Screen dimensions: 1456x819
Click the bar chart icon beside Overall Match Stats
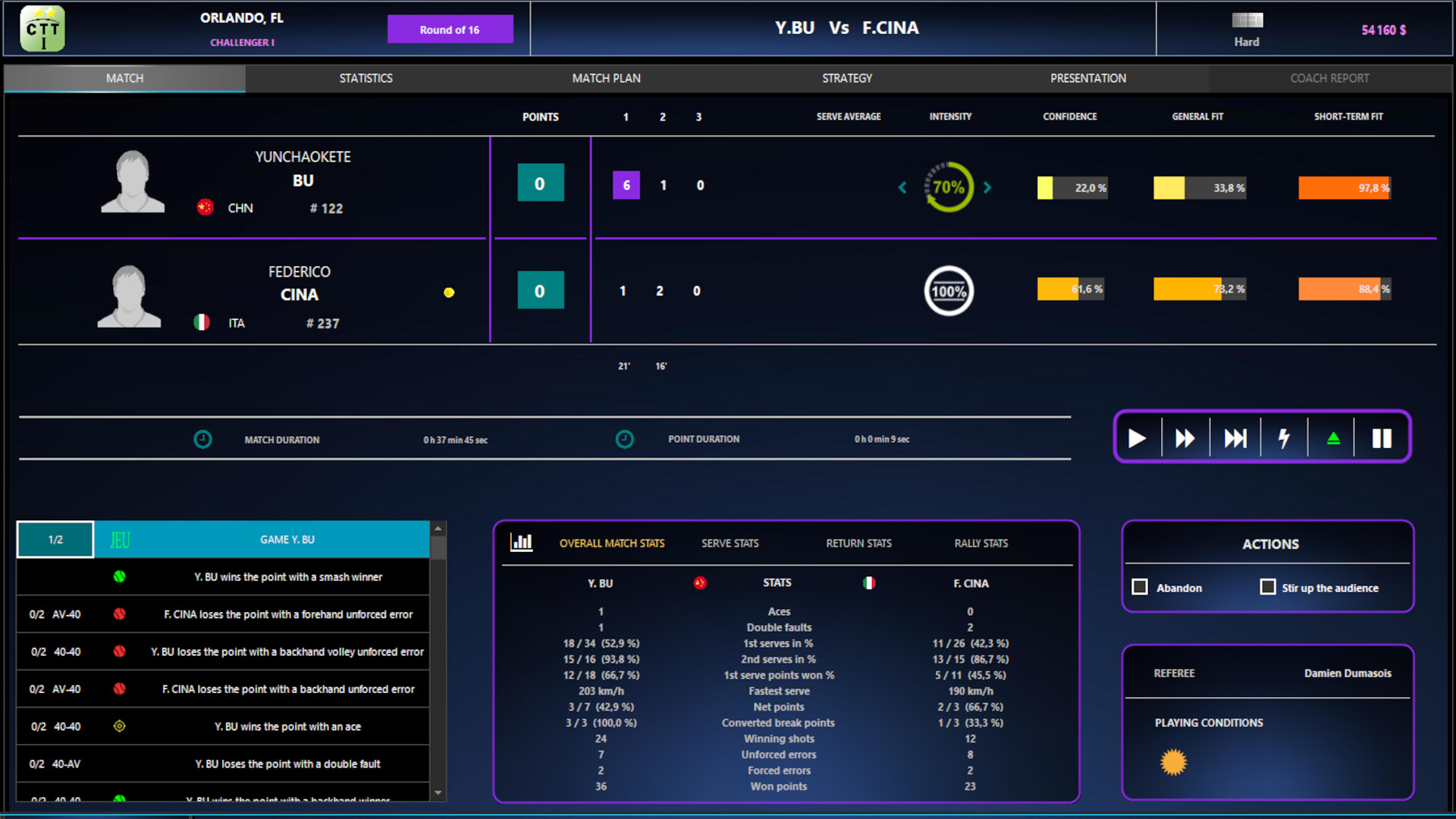[522, 541]
